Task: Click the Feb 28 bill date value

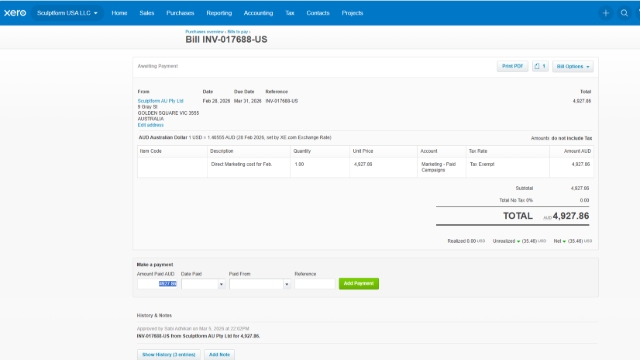Action: 216,101
